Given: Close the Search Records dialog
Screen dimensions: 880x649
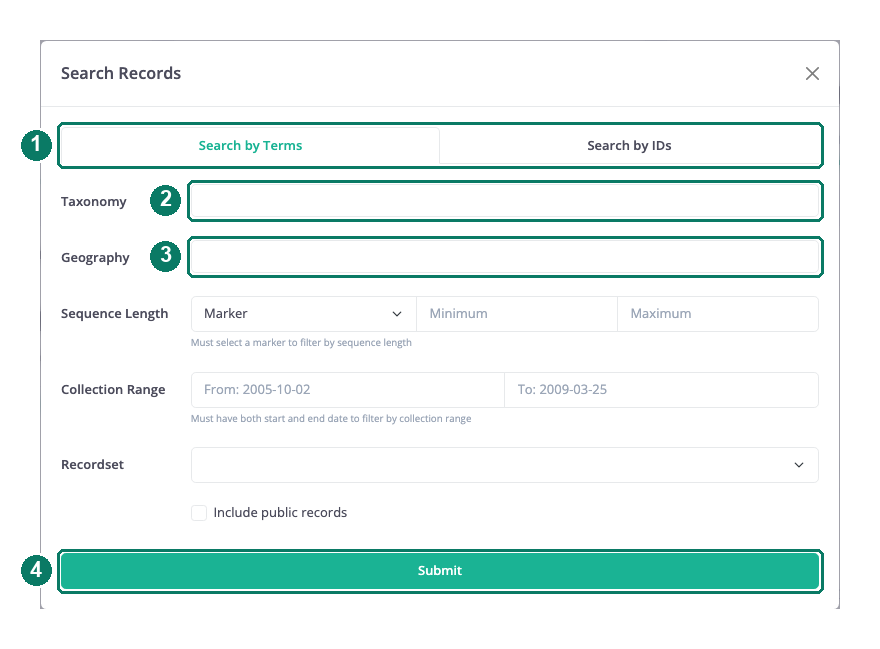Looking at the screenshot, I should 812,74.
